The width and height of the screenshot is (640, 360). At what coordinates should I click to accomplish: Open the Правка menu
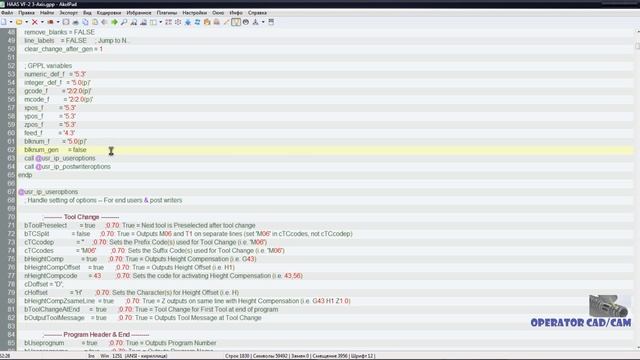click(x=27, y=13)
